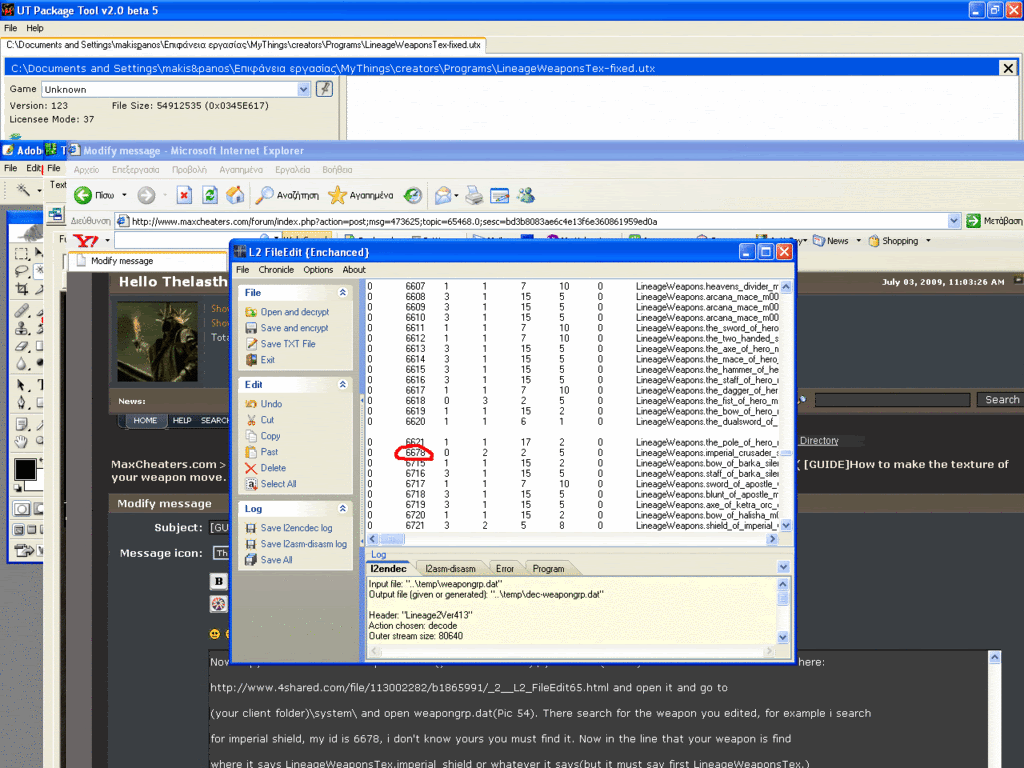Switch to the Error log tab

click(505, 568)
